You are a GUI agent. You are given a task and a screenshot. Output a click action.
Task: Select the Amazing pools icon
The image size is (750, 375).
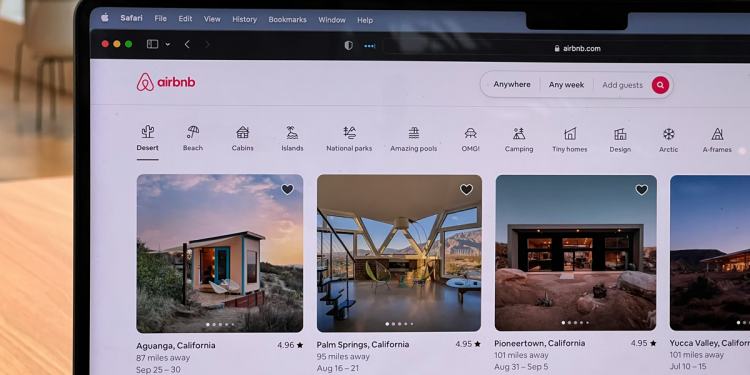[414, 133]
